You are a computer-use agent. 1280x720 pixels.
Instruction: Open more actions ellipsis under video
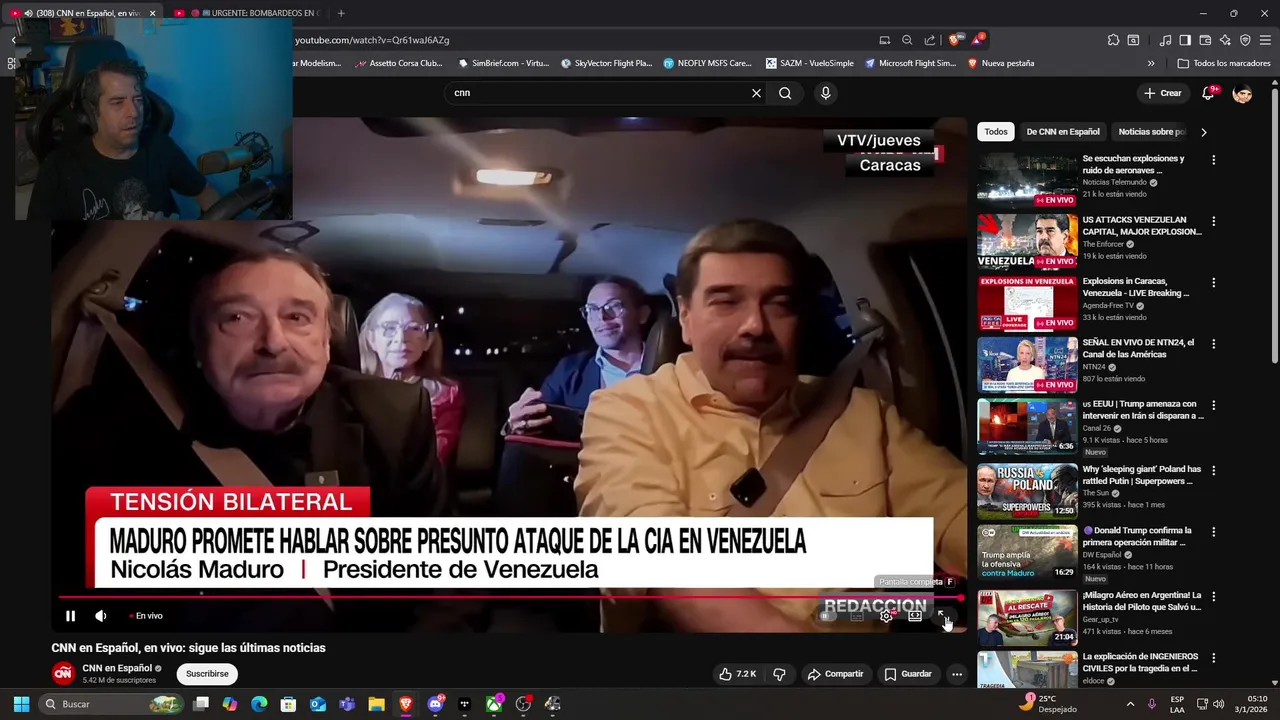coord(957,674)
